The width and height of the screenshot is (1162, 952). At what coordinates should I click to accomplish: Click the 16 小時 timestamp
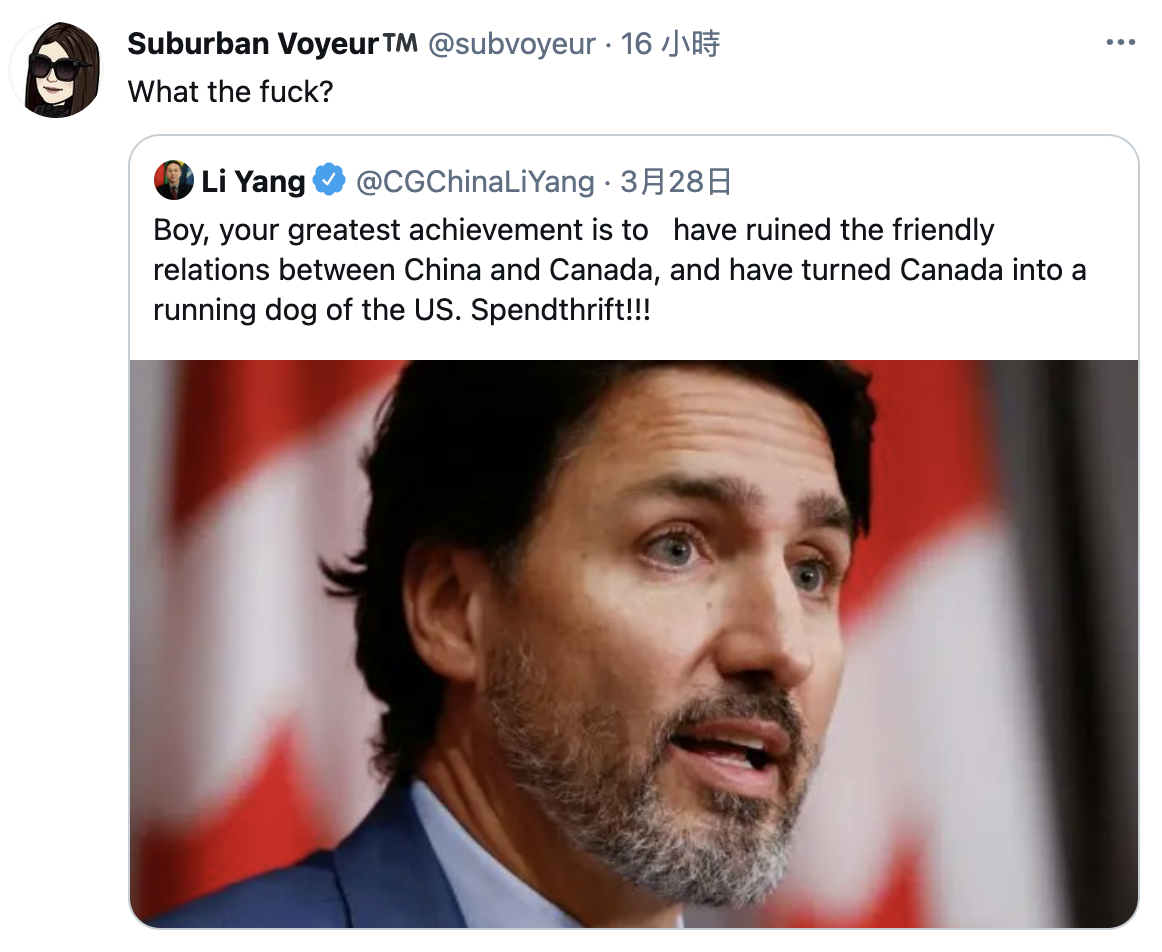tap(669, 44)
